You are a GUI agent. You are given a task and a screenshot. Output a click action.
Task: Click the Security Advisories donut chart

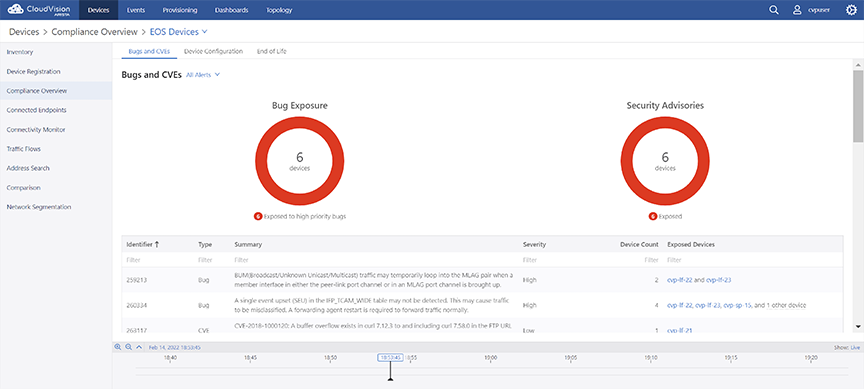point(665,160)
